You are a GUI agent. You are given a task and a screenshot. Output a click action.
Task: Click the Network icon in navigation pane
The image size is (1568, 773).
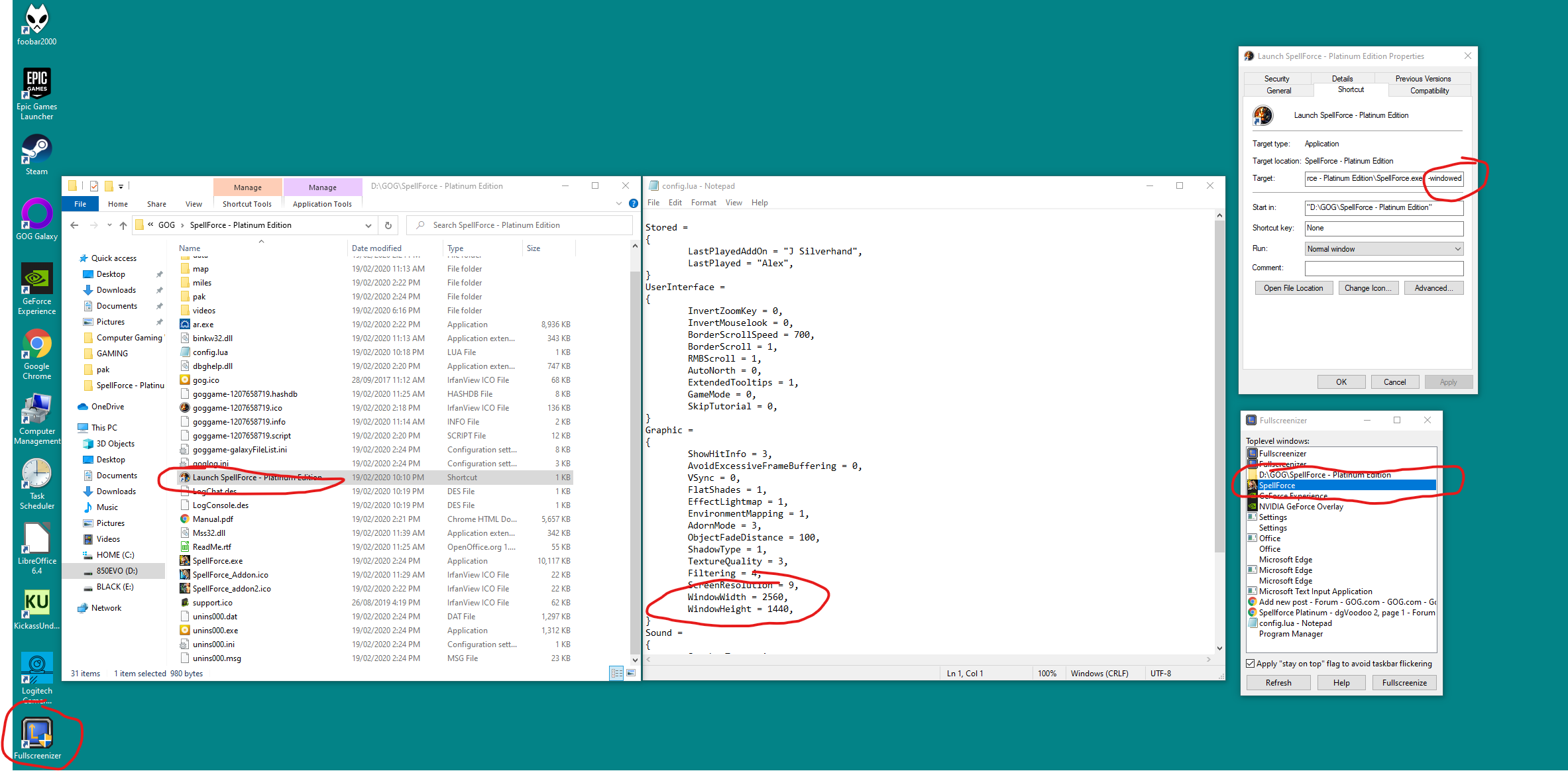pos(83,608)
